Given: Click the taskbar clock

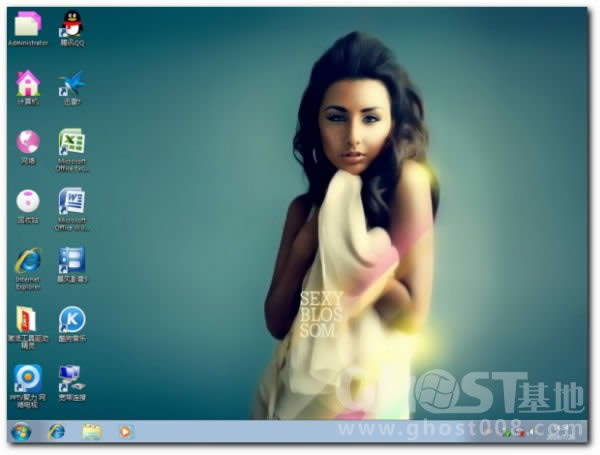Looking at the screenshot, I should (562, 432).
